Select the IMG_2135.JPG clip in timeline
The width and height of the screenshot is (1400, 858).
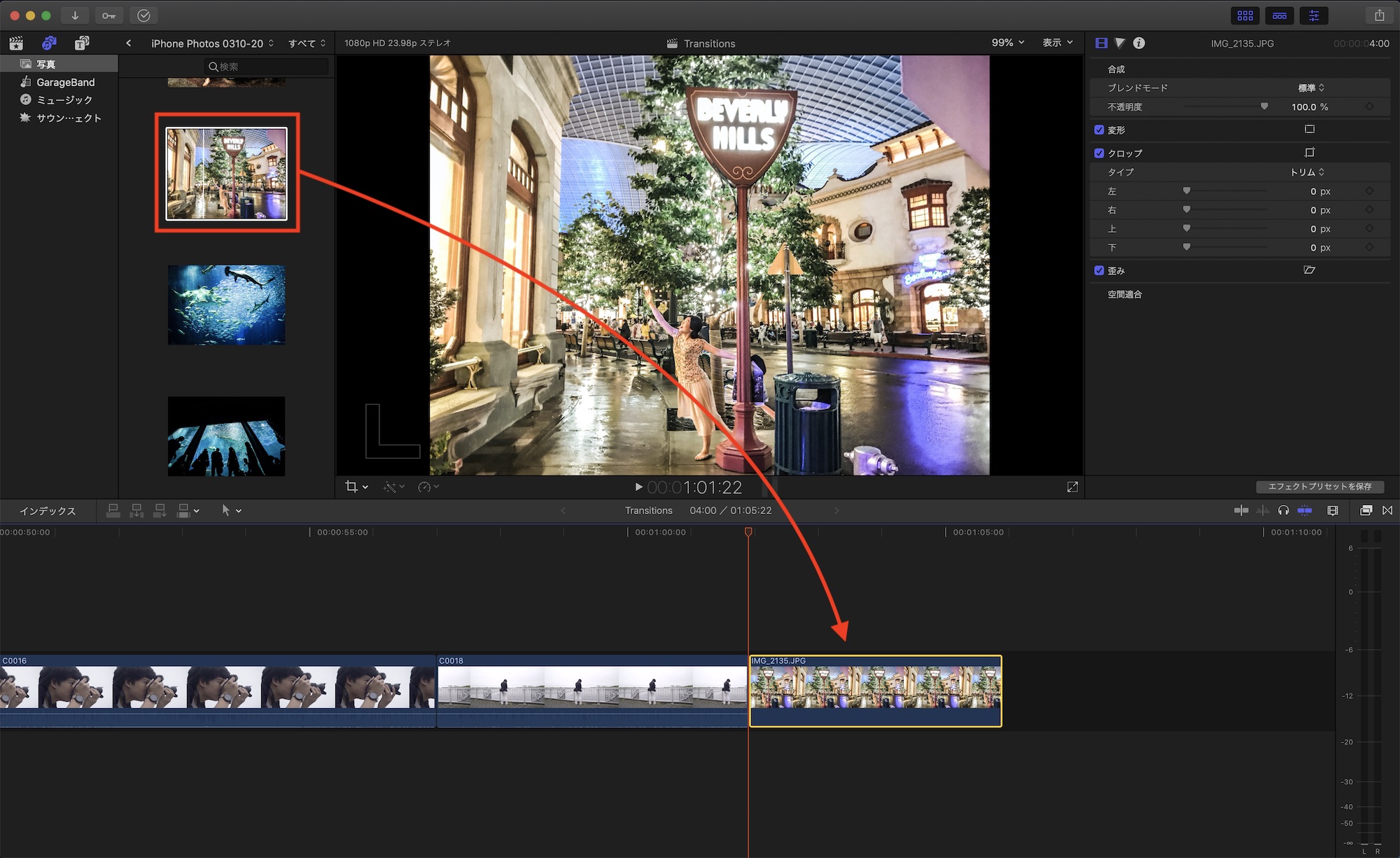coord(875,690)
